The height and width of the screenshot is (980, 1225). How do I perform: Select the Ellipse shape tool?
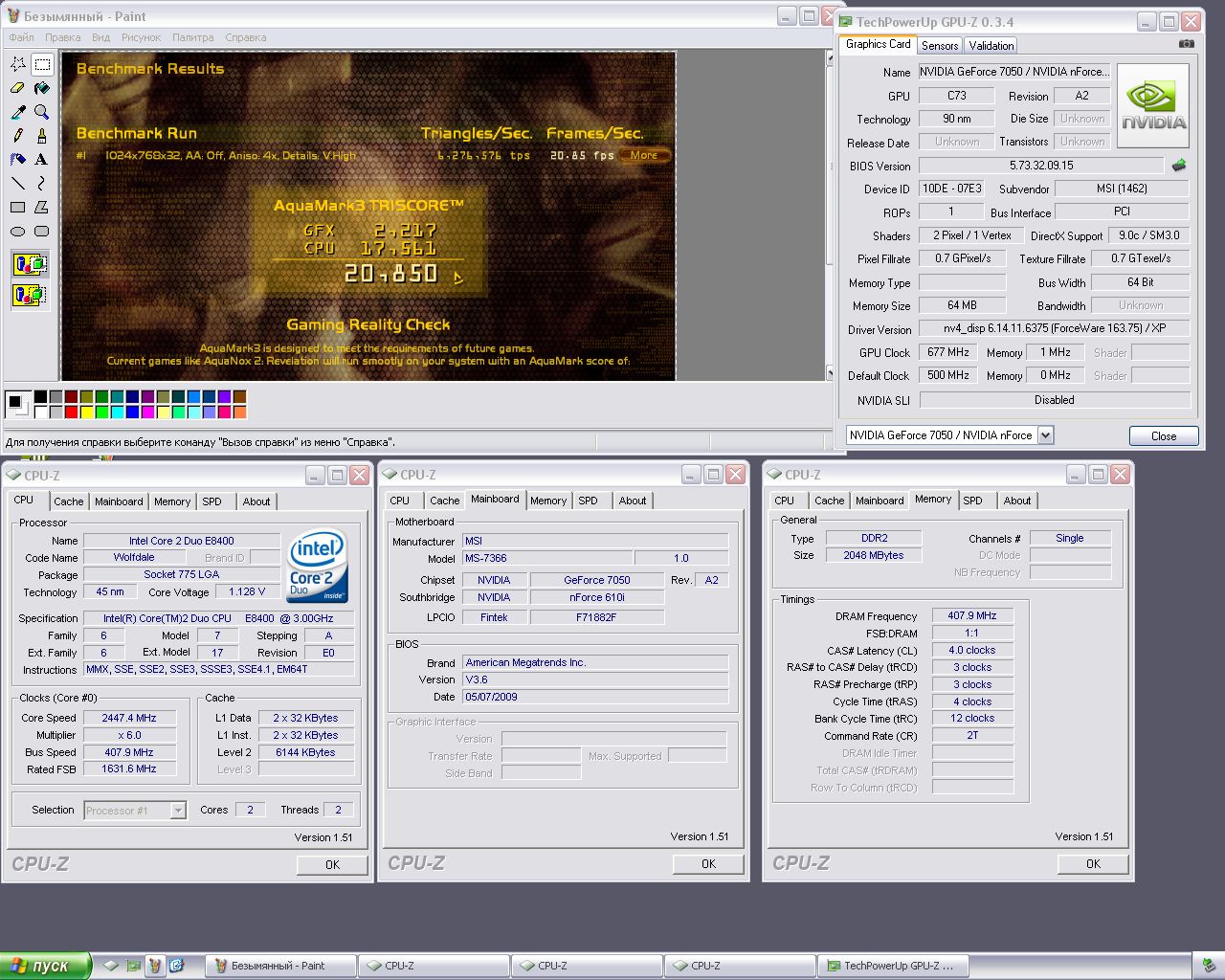18,231
